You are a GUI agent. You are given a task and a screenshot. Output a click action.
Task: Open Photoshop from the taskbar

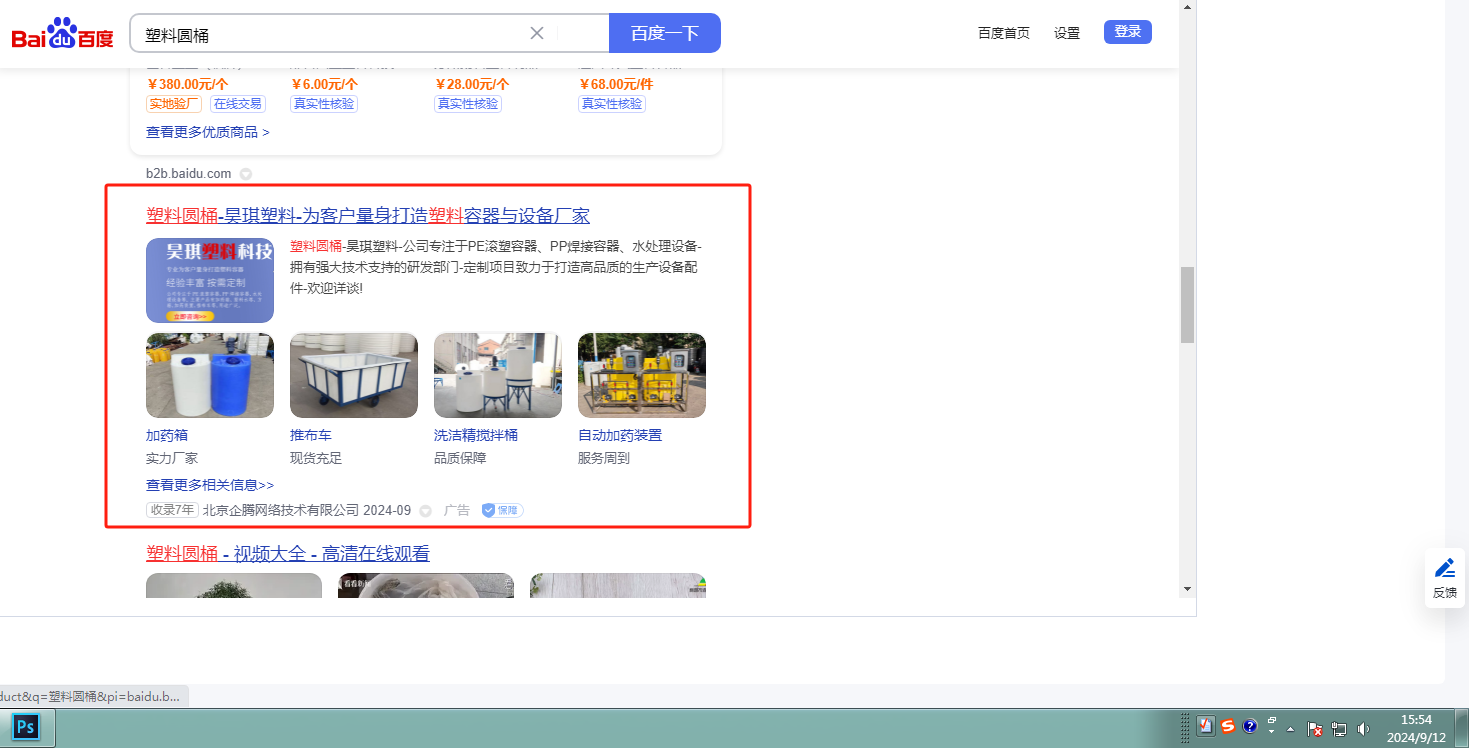point(26,727)
